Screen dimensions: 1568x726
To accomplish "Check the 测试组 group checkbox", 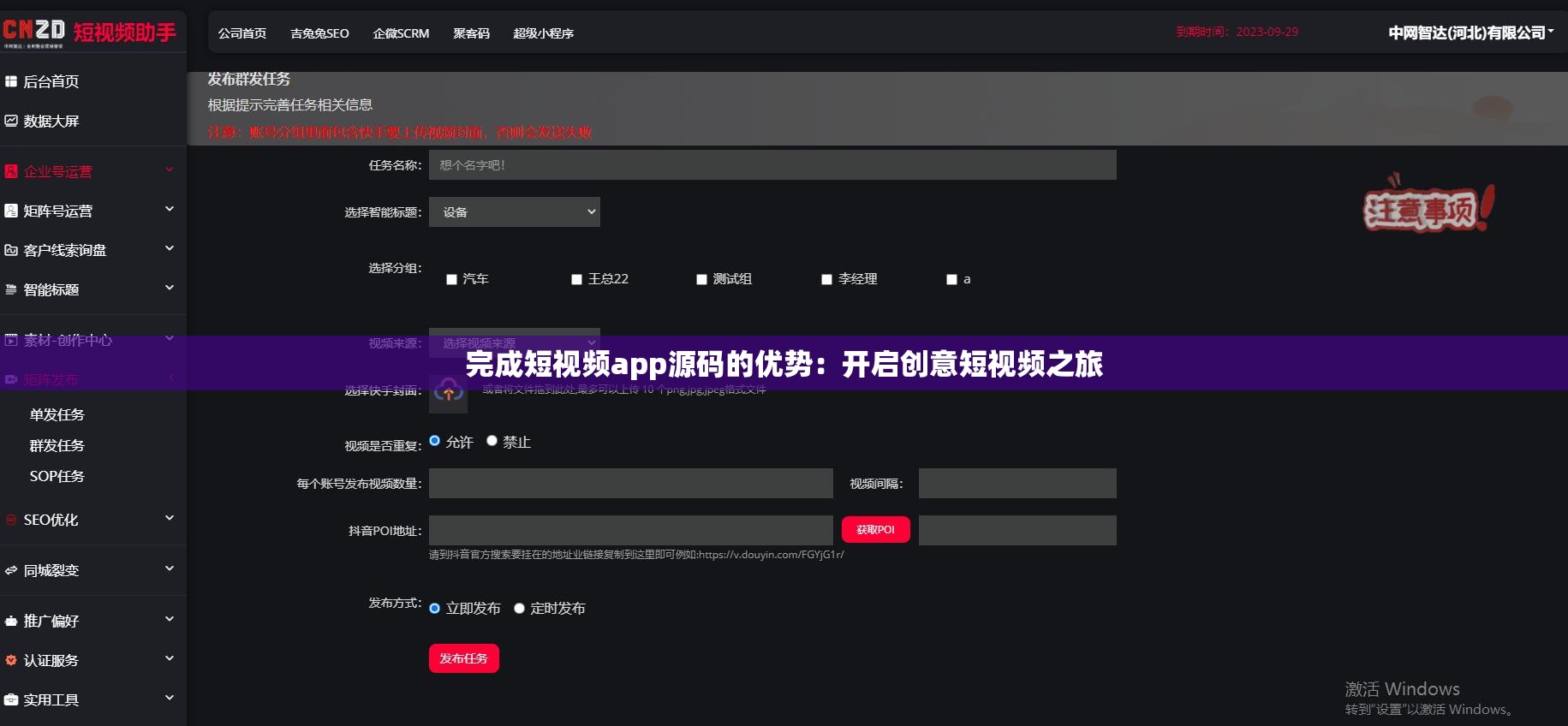I will point(701,279).
